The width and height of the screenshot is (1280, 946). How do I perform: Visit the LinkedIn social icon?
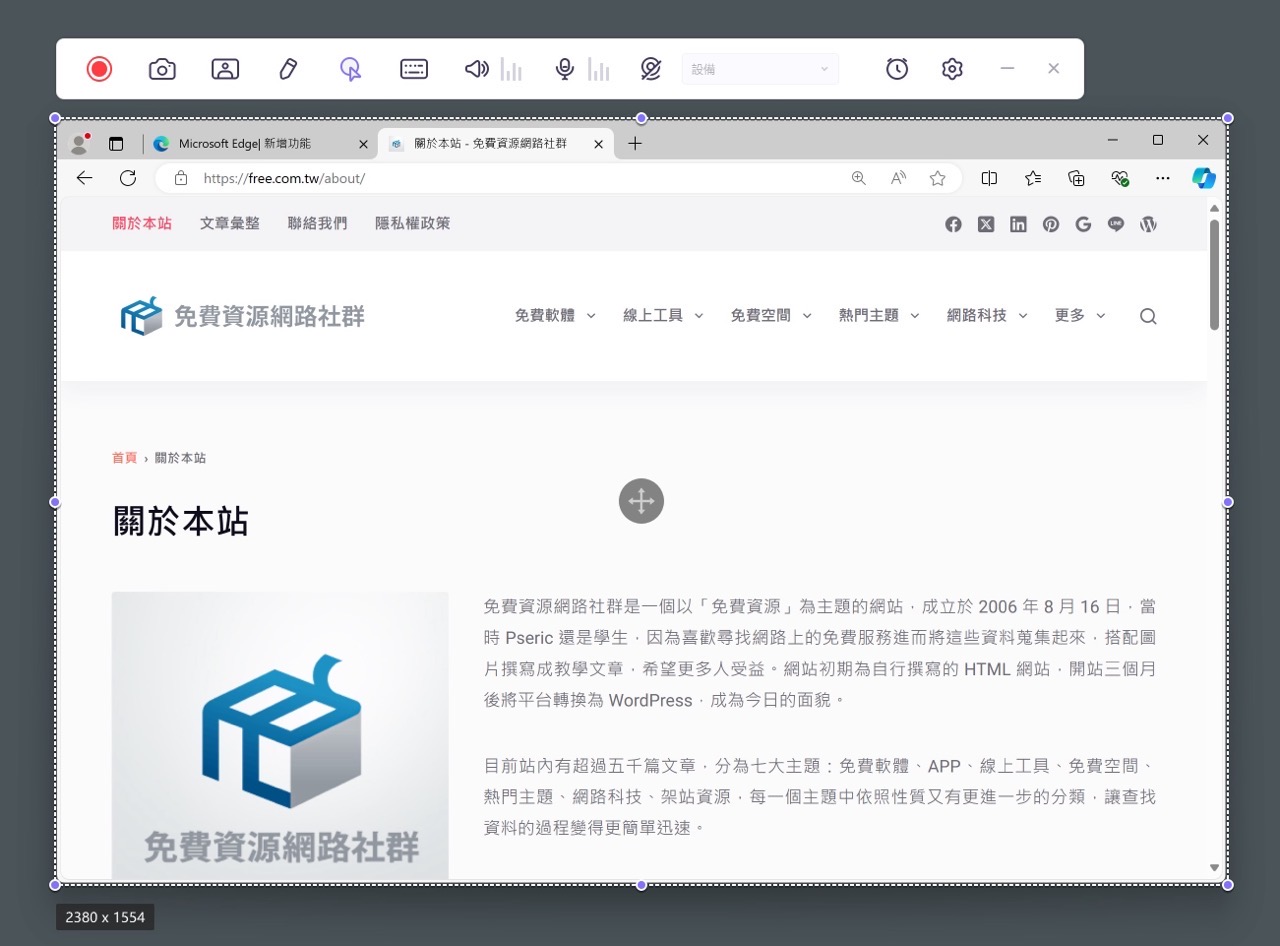click(x=1018, y=224)
